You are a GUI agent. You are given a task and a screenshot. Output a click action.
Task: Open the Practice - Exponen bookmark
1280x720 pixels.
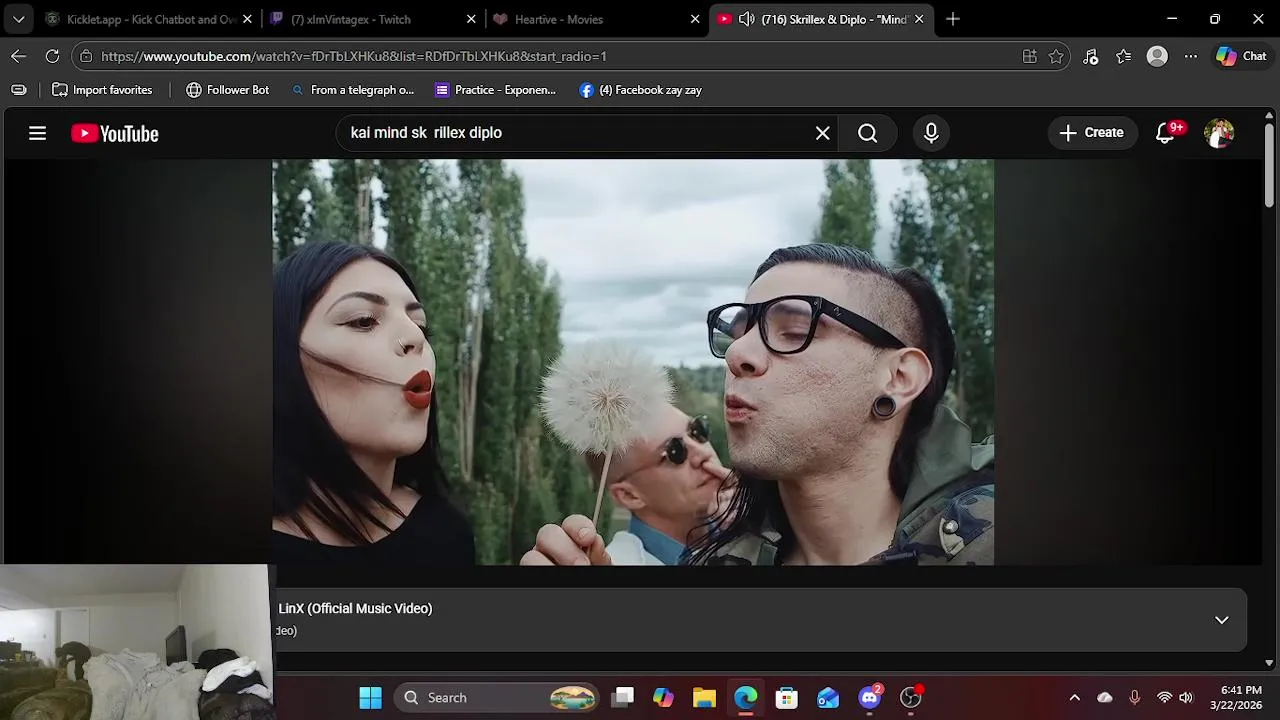(496, 90)
